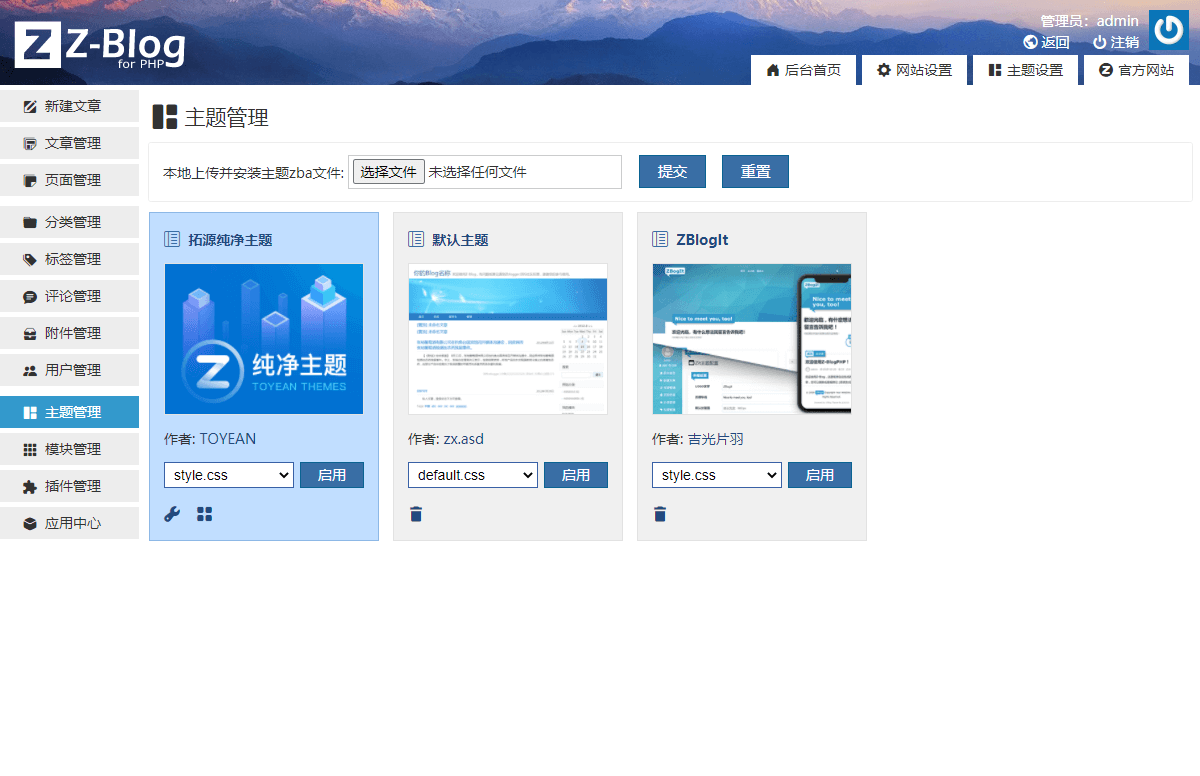Open 评论管理 panel
Screen dimensions: 1200x776
point(70,295)
